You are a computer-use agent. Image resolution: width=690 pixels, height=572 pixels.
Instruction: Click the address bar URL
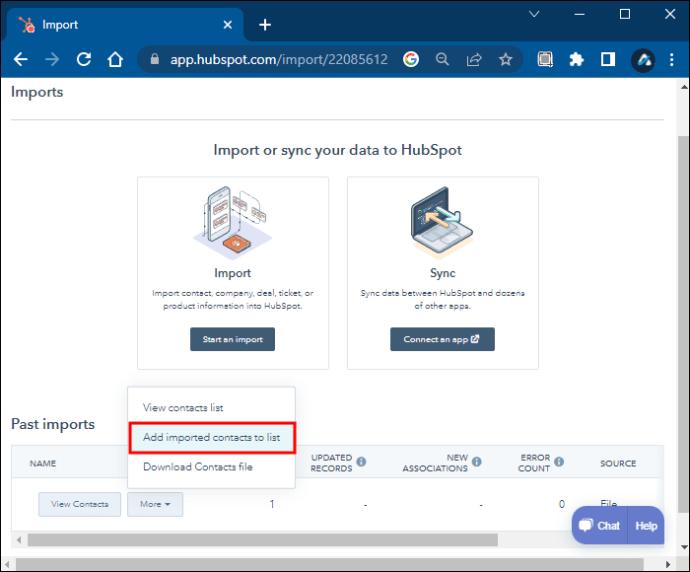click(279, 59)
